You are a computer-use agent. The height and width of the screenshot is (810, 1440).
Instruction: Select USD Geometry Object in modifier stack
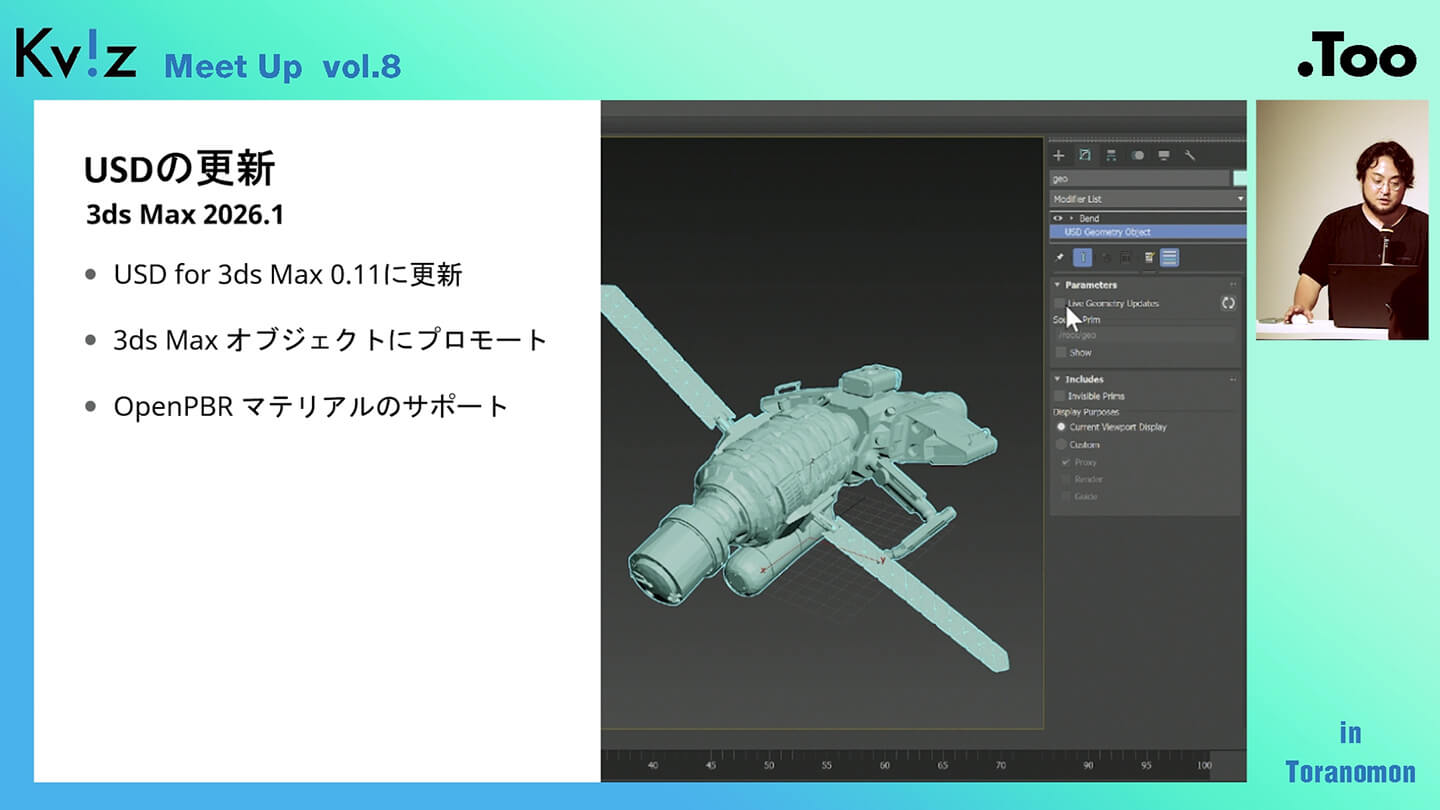coord(1107,232)
